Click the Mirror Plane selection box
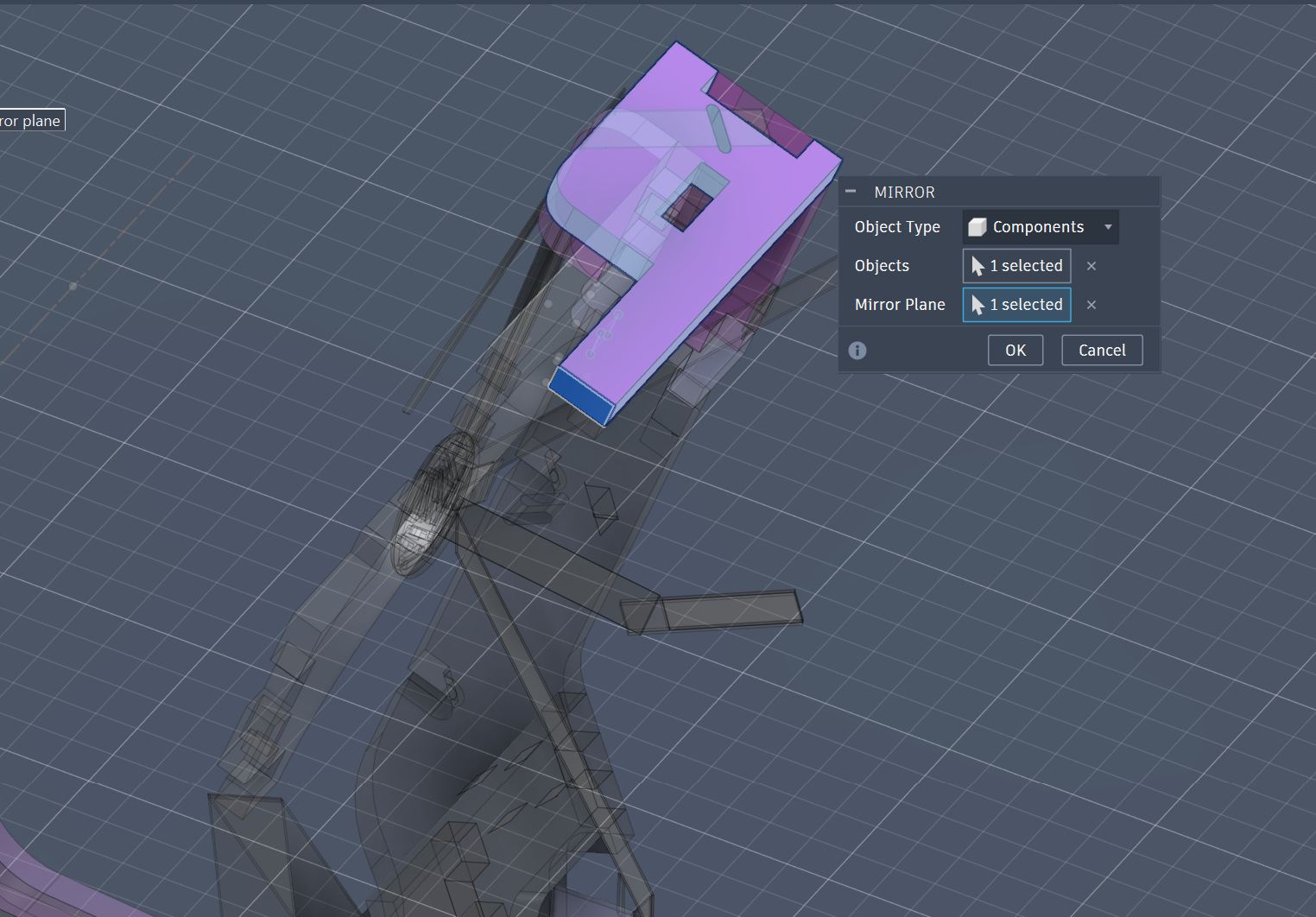The height and width of the screenshot is (917, 1316). pos(1017,305)
